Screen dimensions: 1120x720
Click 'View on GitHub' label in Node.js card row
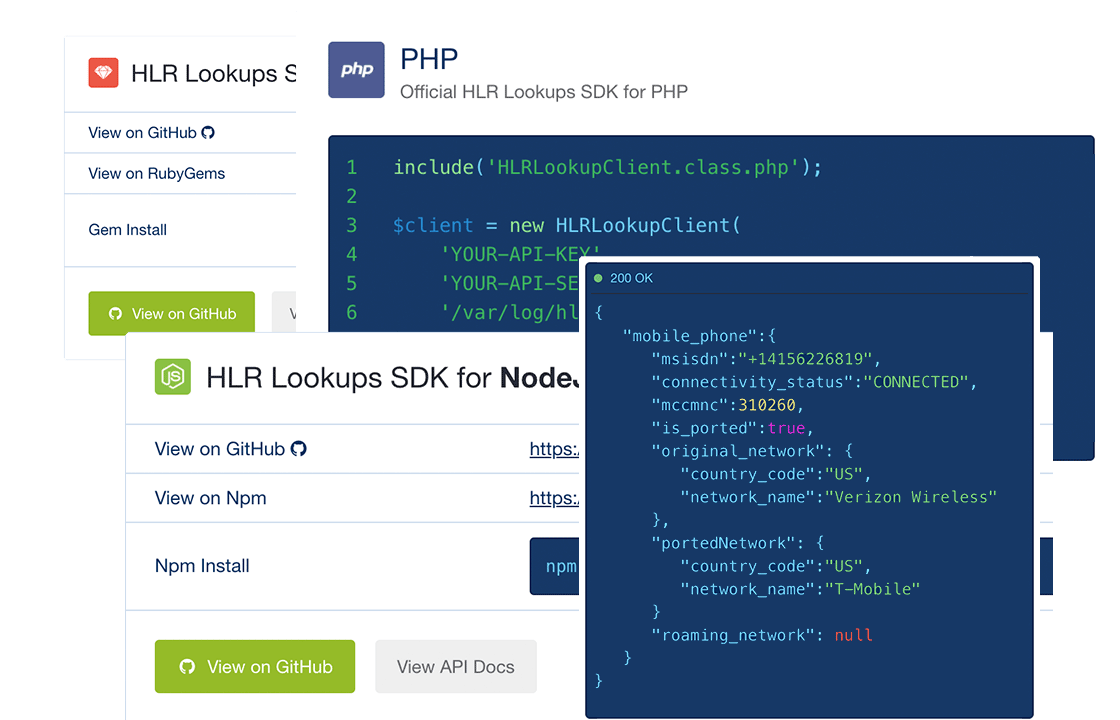[220, 449]
